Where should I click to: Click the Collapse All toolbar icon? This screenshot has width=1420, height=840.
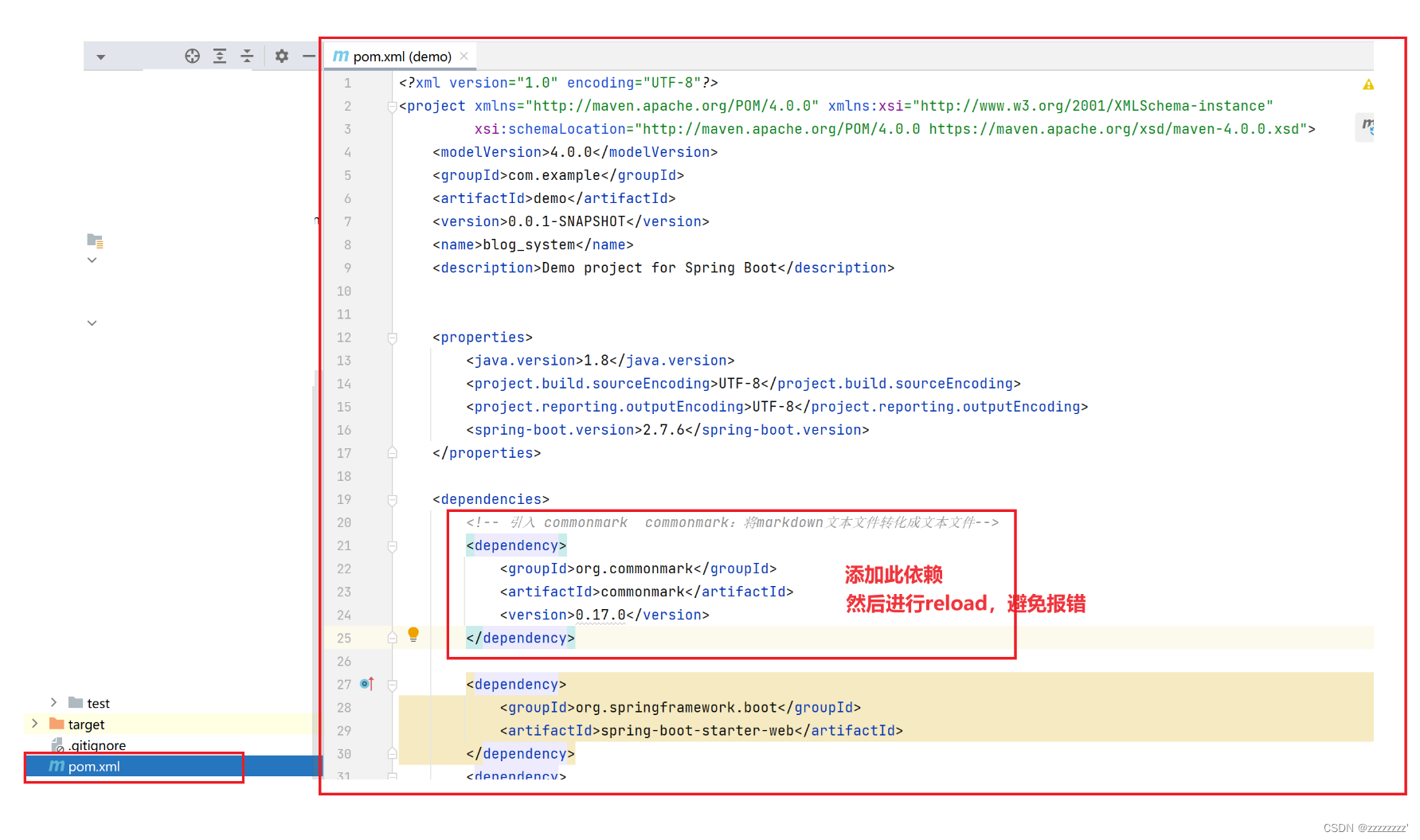click(247, 56)
